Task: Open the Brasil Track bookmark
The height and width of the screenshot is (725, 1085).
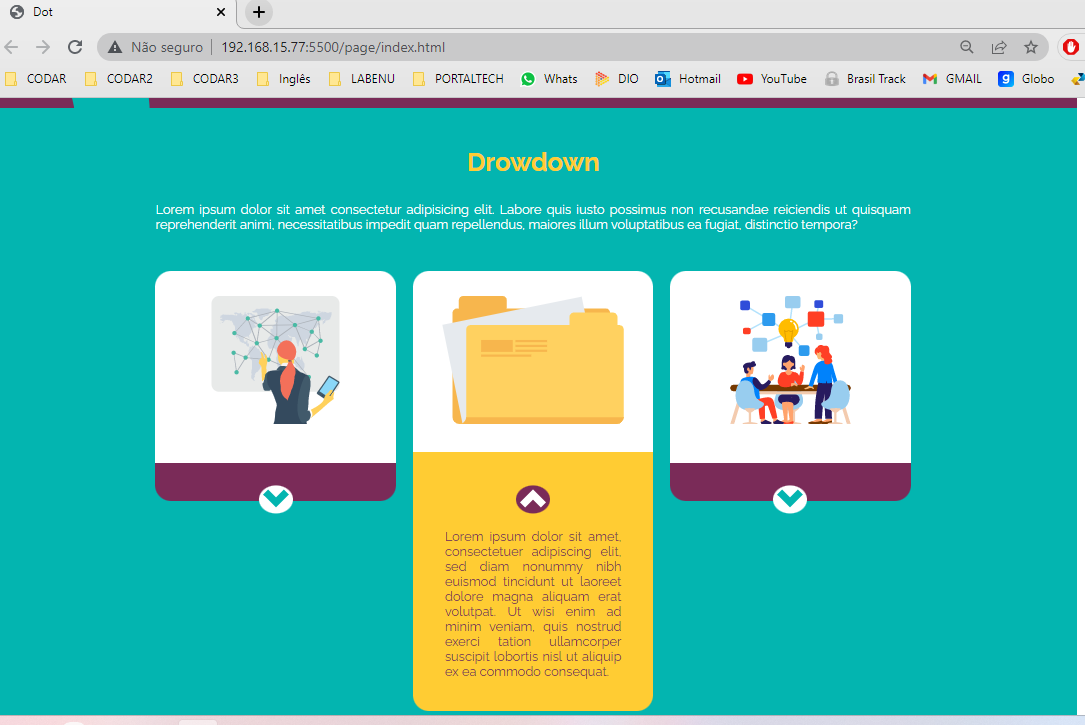Action: point(865,79)
